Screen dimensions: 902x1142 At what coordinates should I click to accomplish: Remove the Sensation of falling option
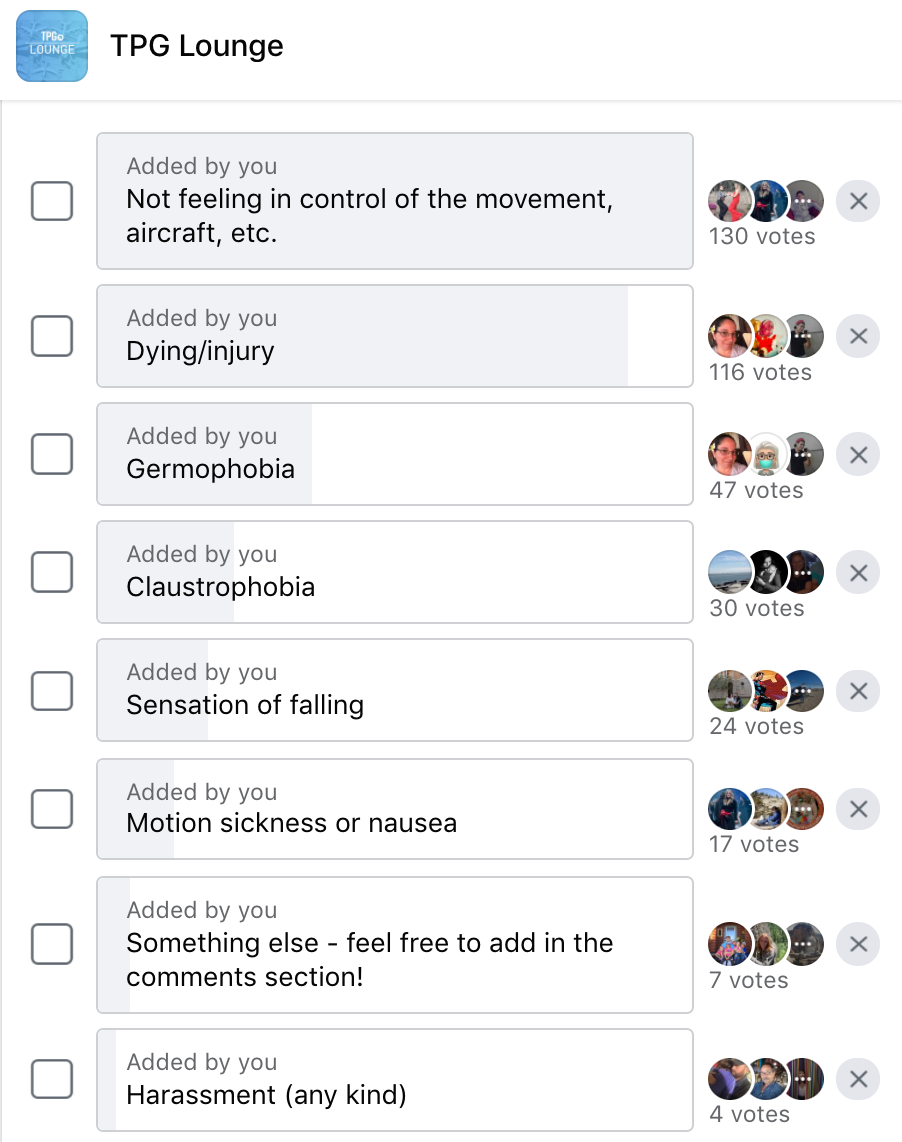[857, 691]
